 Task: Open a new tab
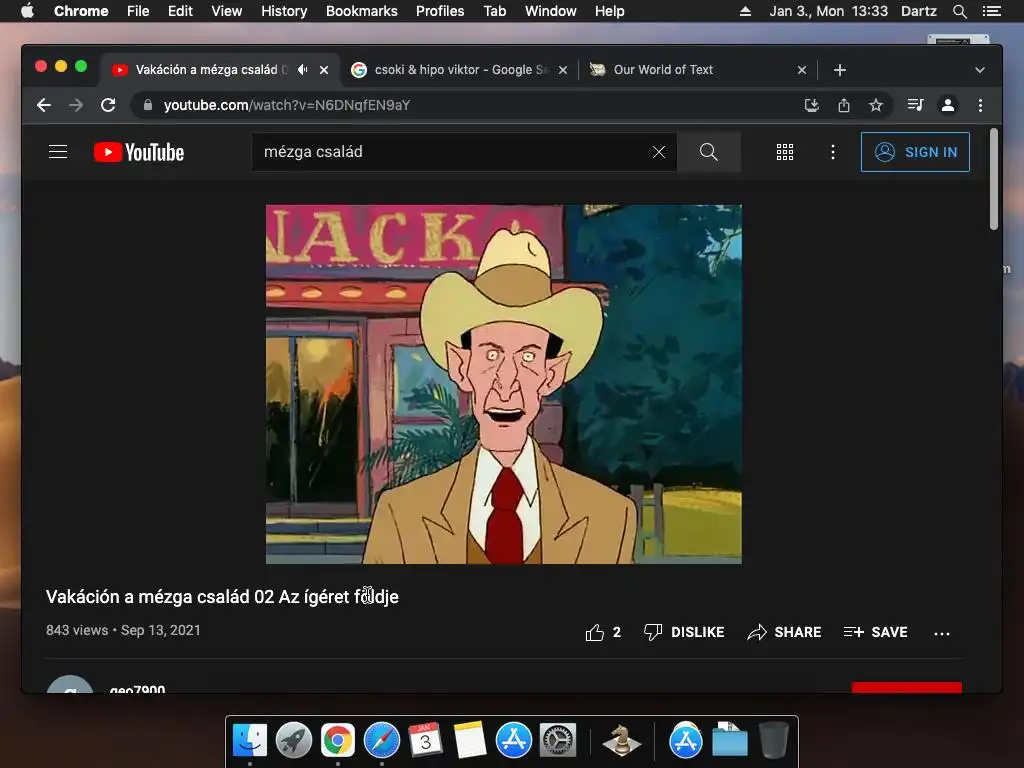click(840, 70)
